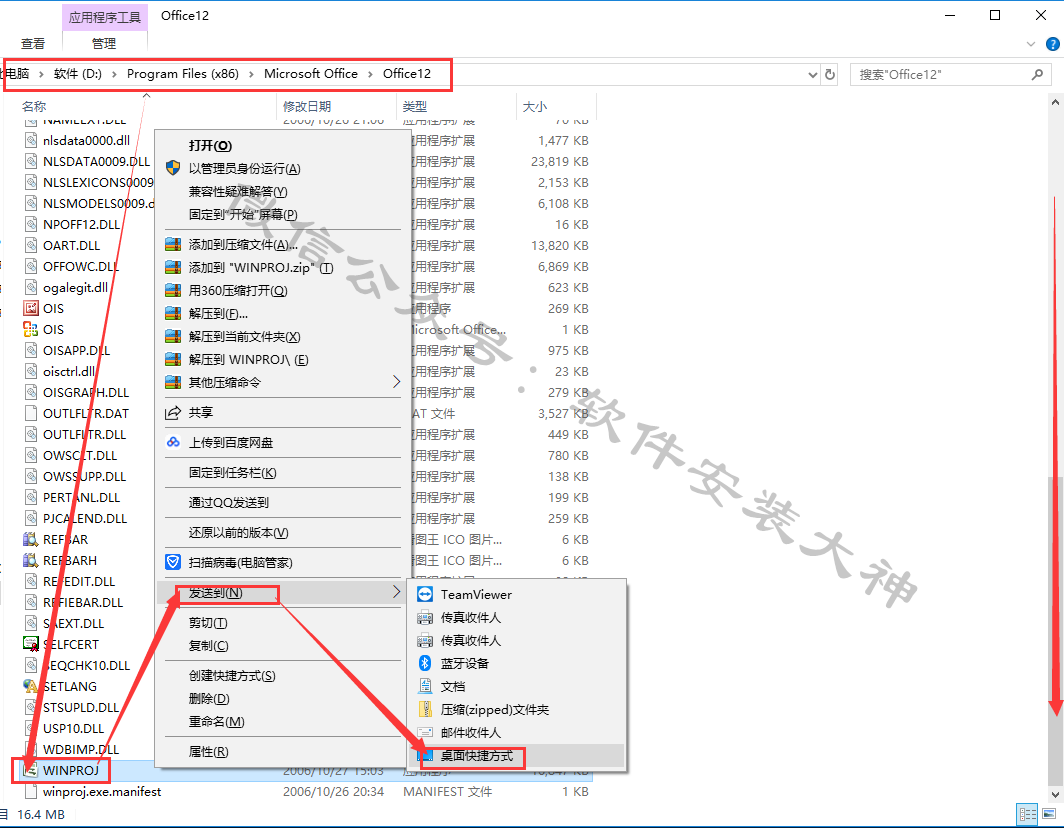Image resolution: width=1064 pixels, height=828 pixels.
Task: Click the virus scan shield icon
Action: coord(173,563)
